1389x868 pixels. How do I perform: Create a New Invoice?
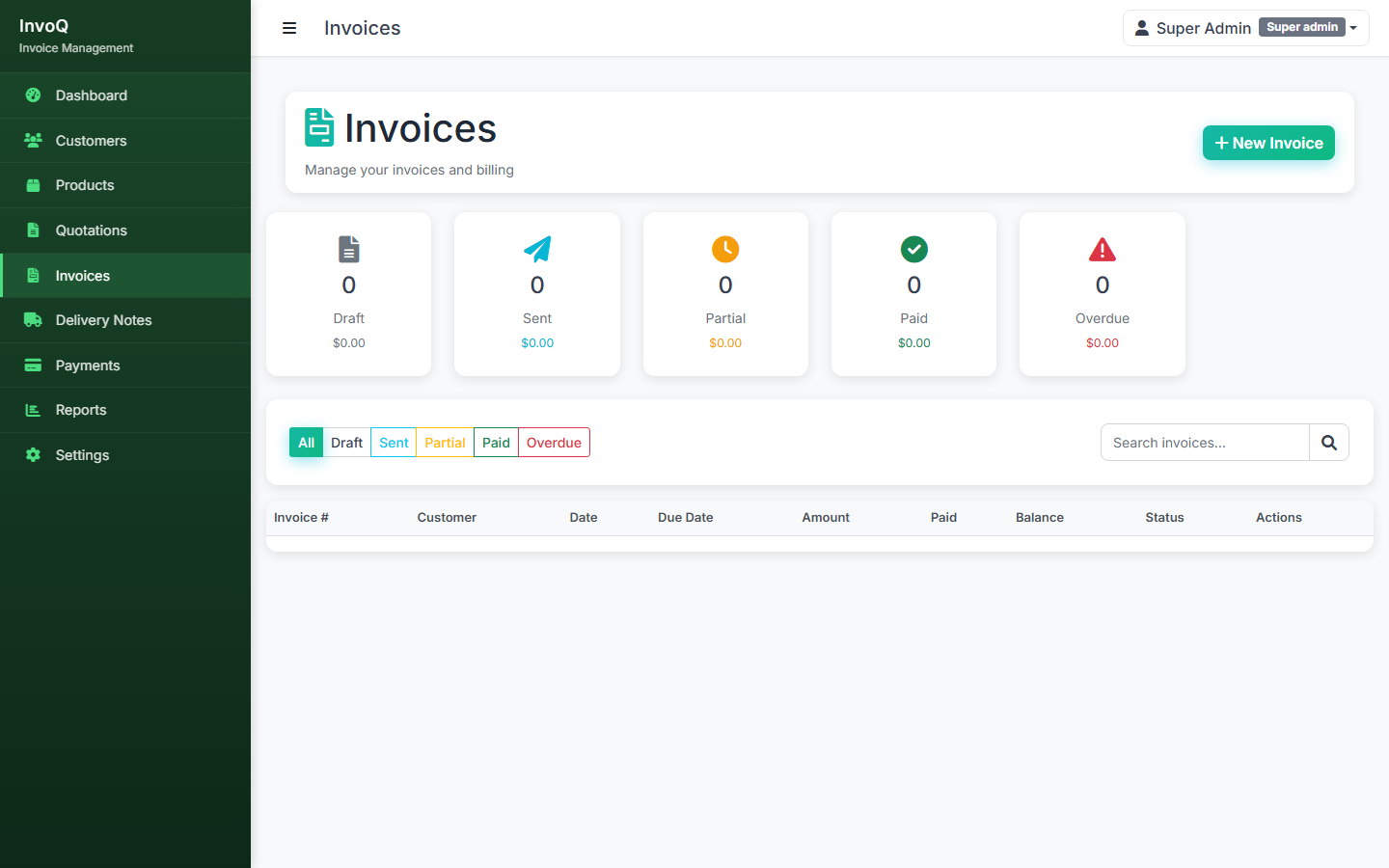[x=1268, y=143]
